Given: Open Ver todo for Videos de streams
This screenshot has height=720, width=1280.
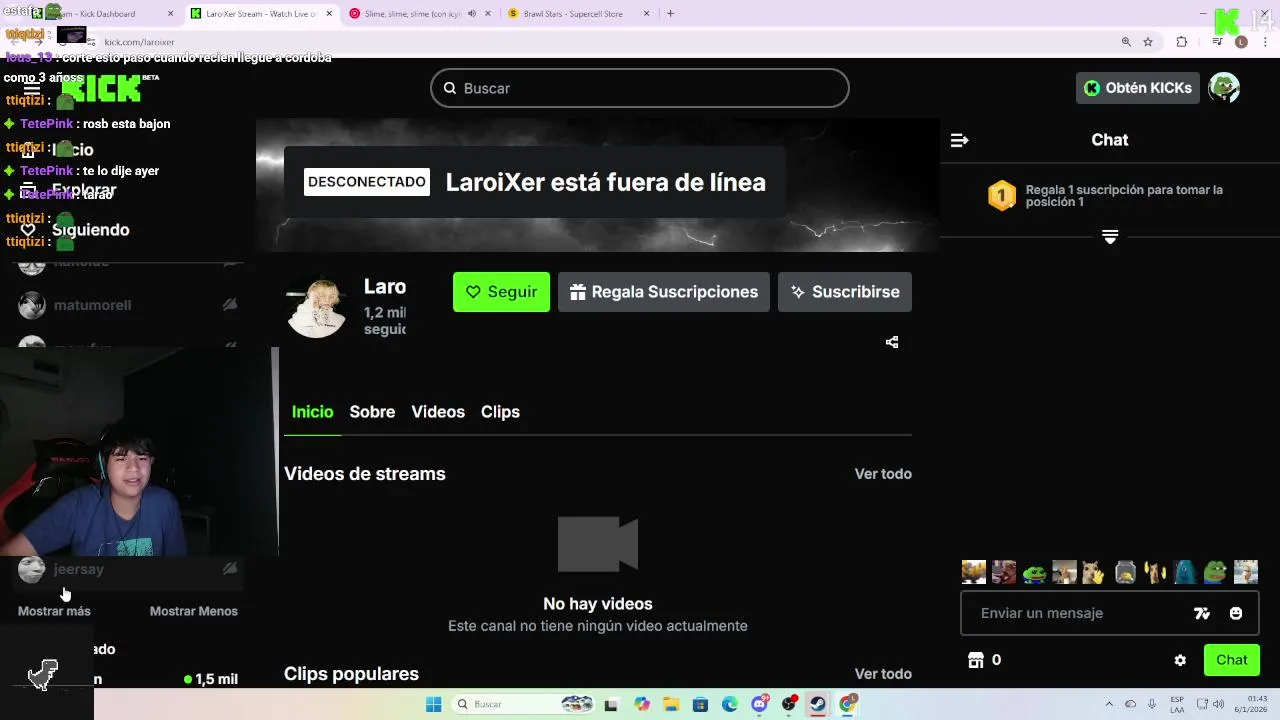Looking at the screenshot, I should [883, 474].
